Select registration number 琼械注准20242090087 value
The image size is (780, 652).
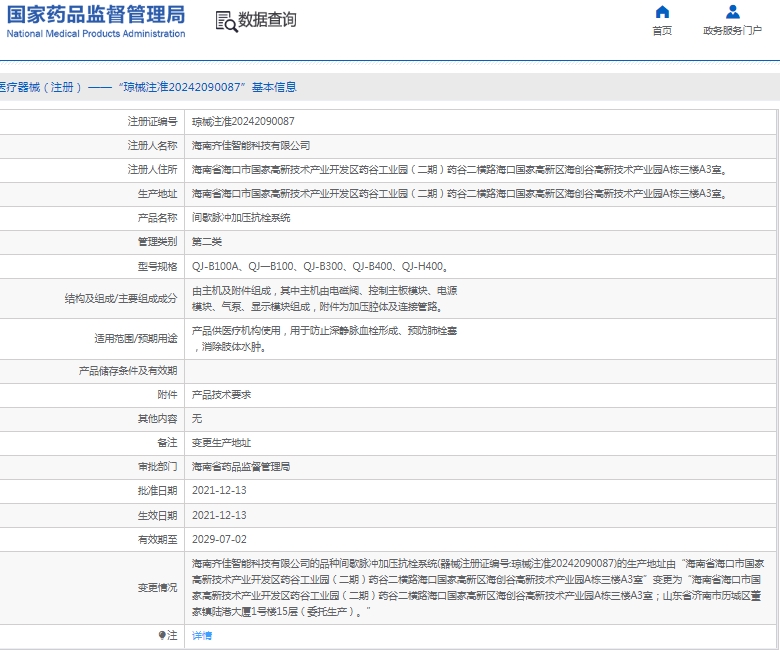[x=243, y=122]
